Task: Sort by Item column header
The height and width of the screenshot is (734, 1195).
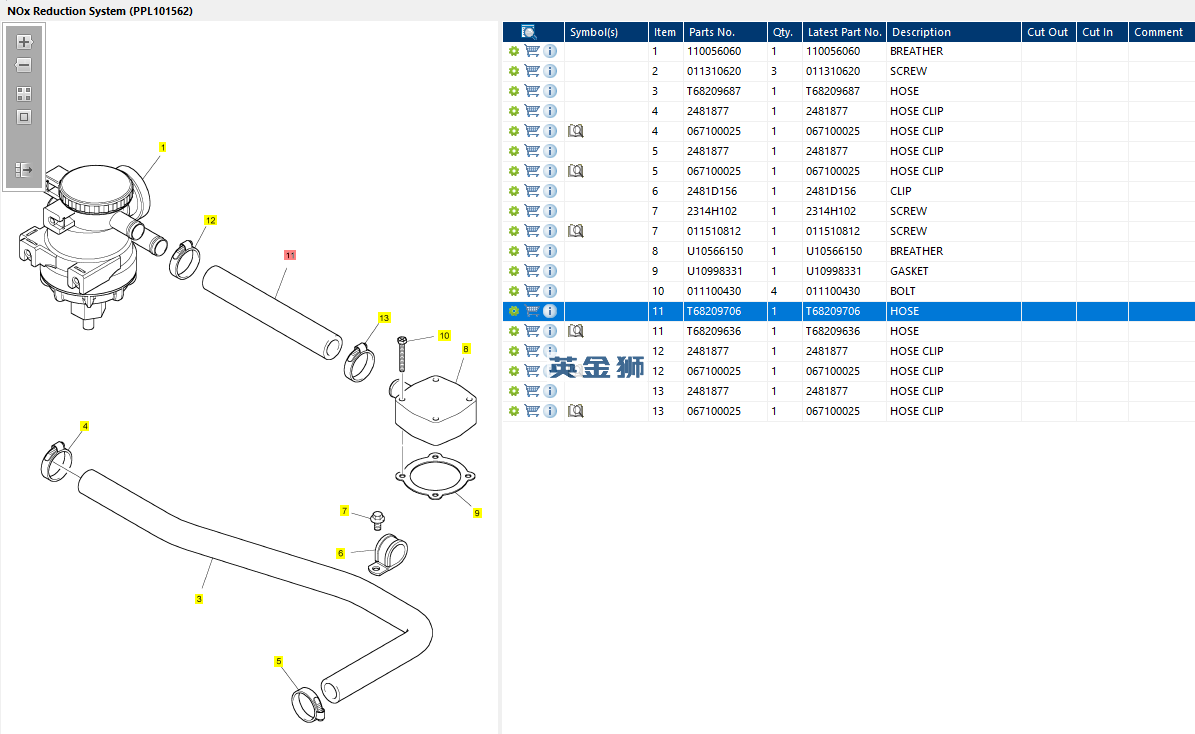Action: click(665, 32)
